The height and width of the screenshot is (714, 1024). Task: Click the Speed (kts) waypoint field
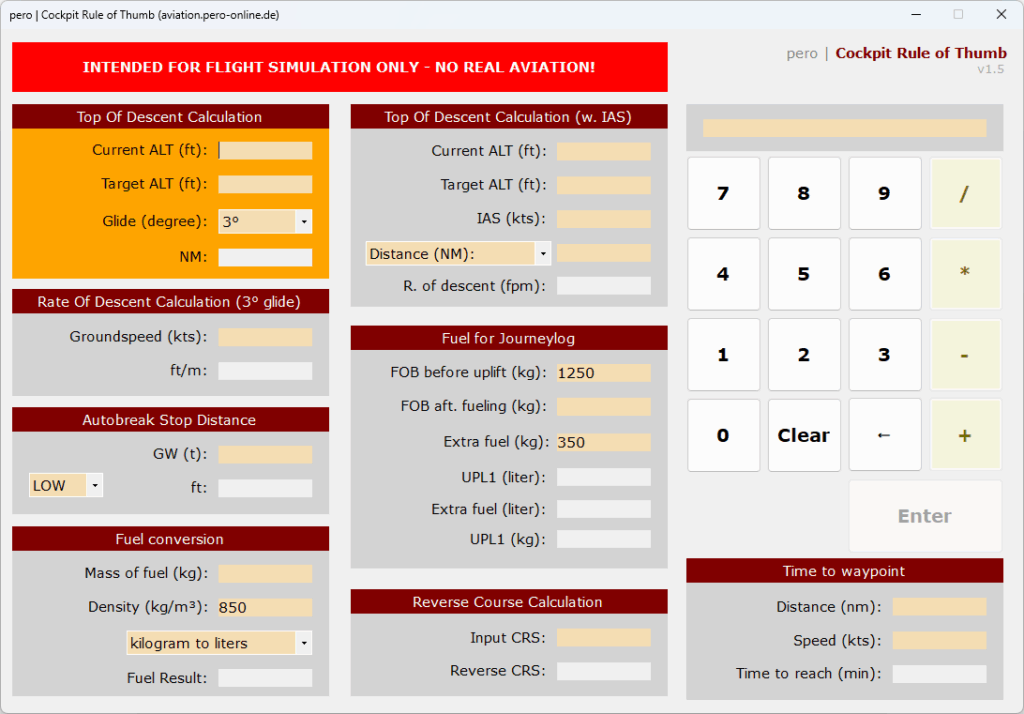pos(939,640)
